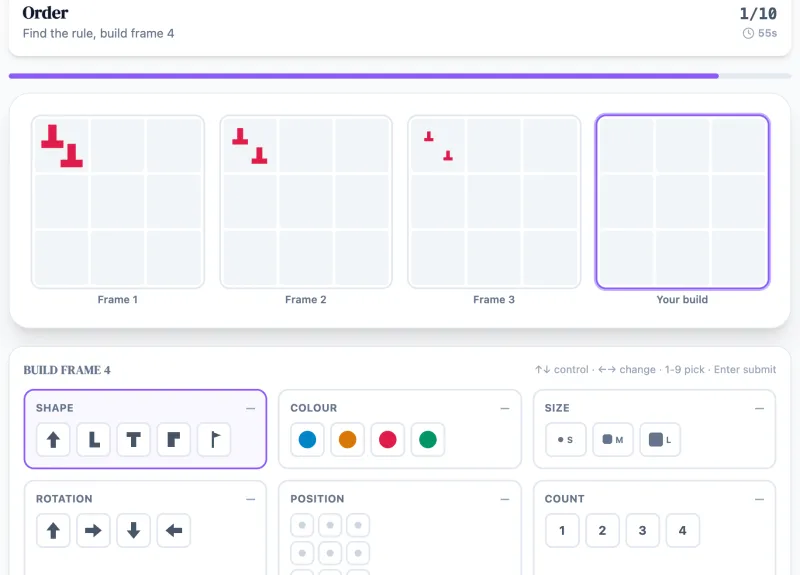
Task: Open the Frame 2 thumbnail
Action: pos(306,202)
